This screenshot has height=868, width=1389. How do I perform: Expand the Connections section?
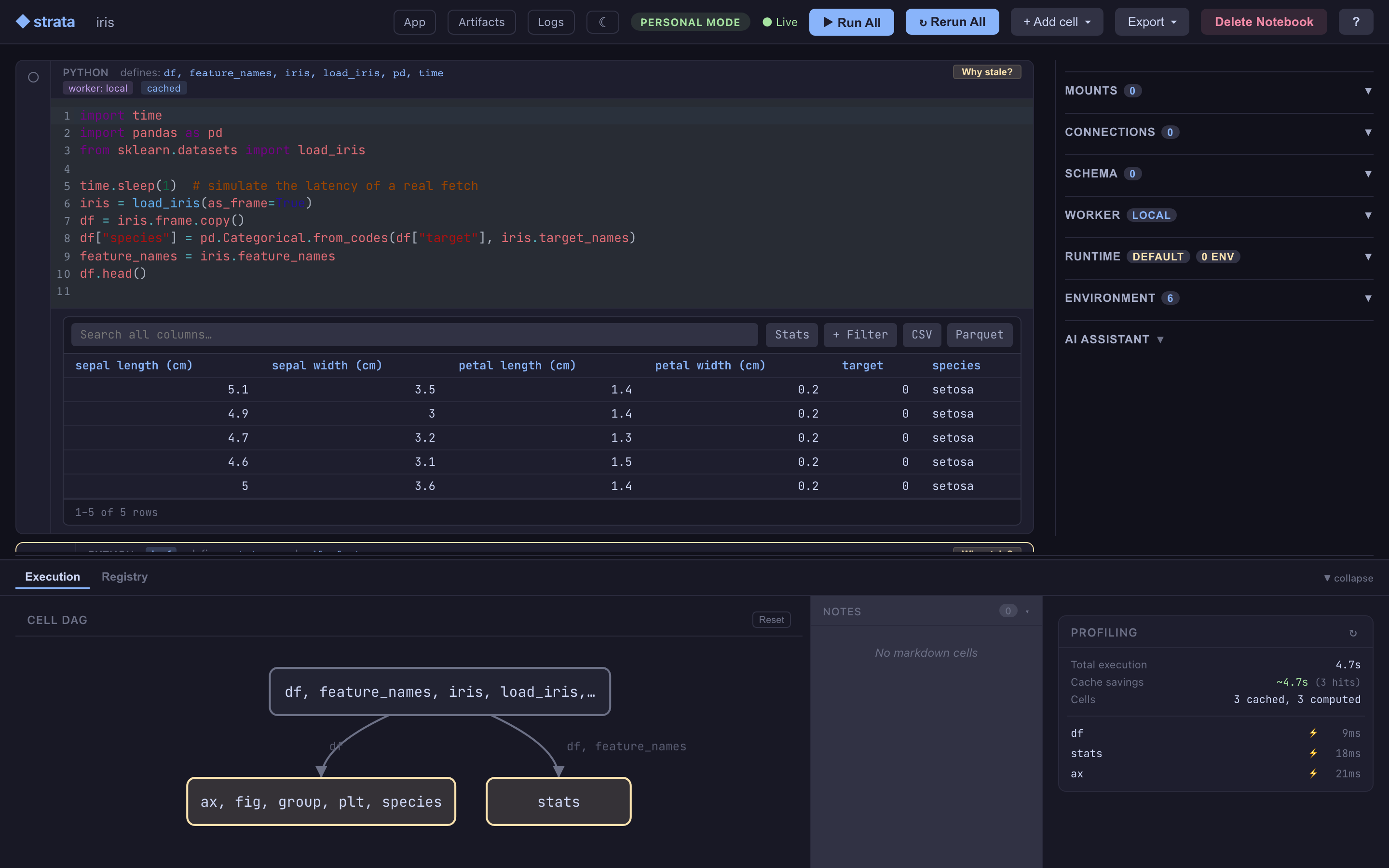(1219, 132)
